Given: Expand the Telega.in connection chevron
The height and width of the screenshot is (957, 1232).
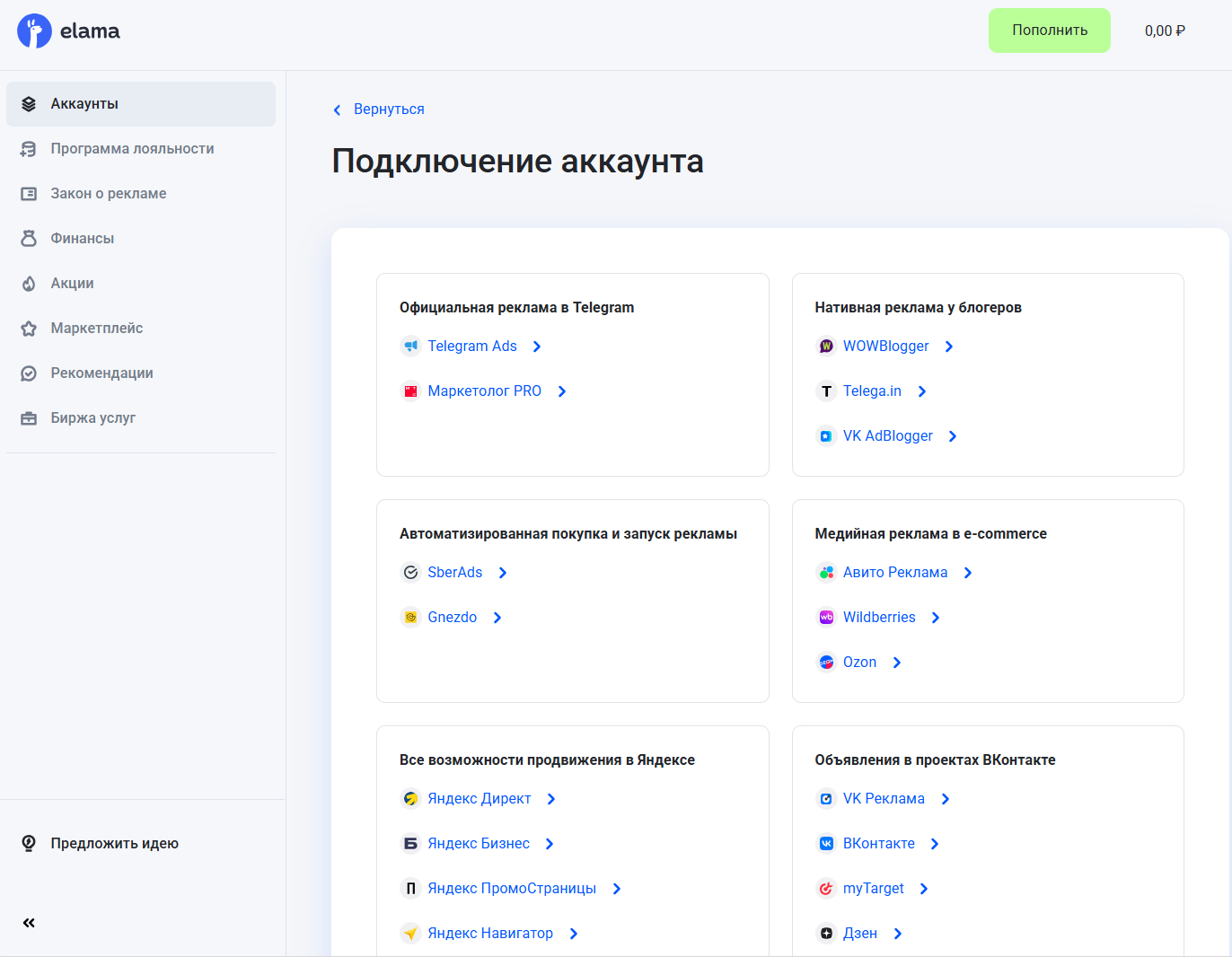Looking at the screenshot, I should pos(921,391).
